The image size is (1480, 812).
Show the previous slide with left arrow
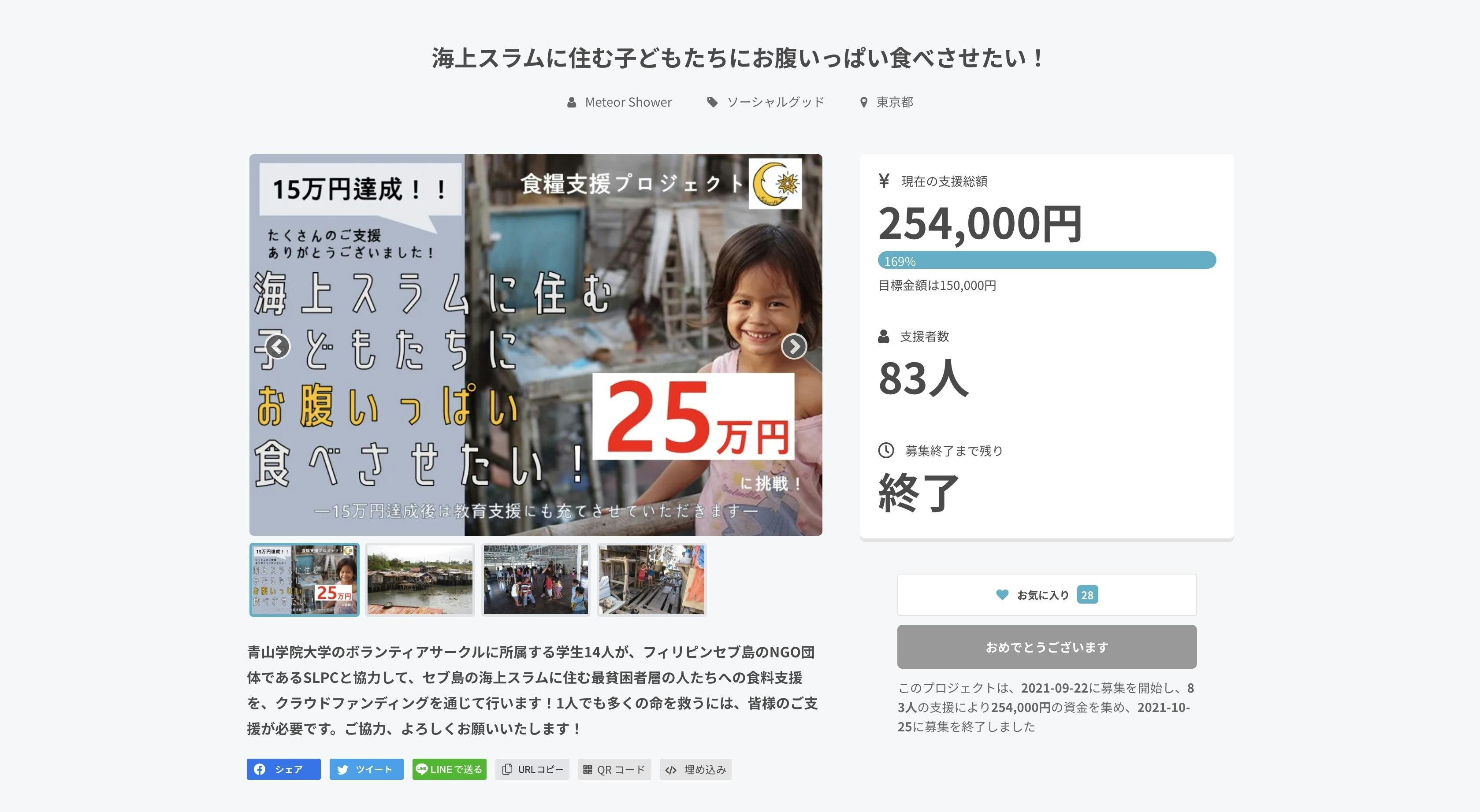coord(278,346)
